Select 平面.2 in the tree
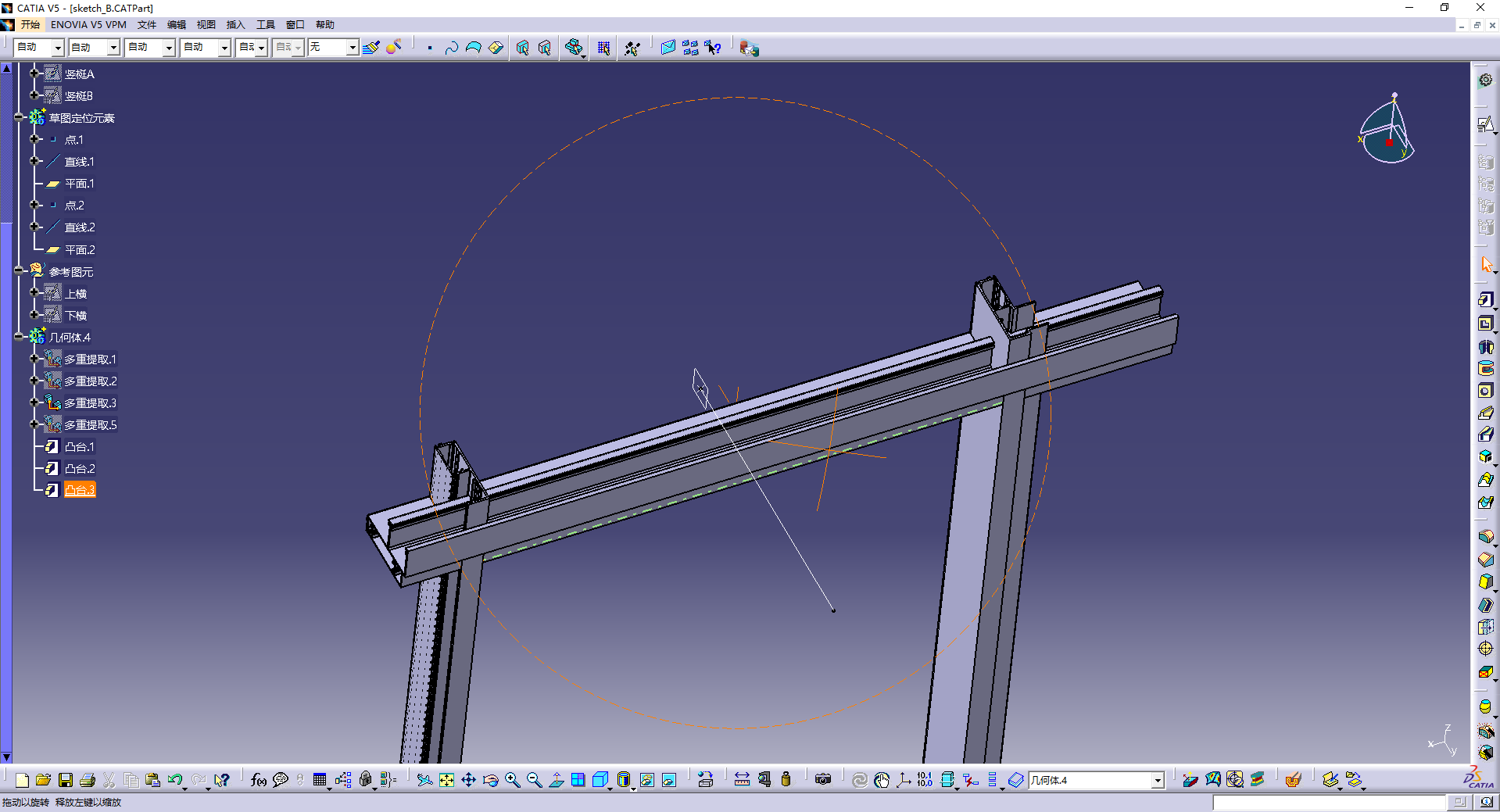The height and width of the screenshot is (812, 1500). click(79, 250)
